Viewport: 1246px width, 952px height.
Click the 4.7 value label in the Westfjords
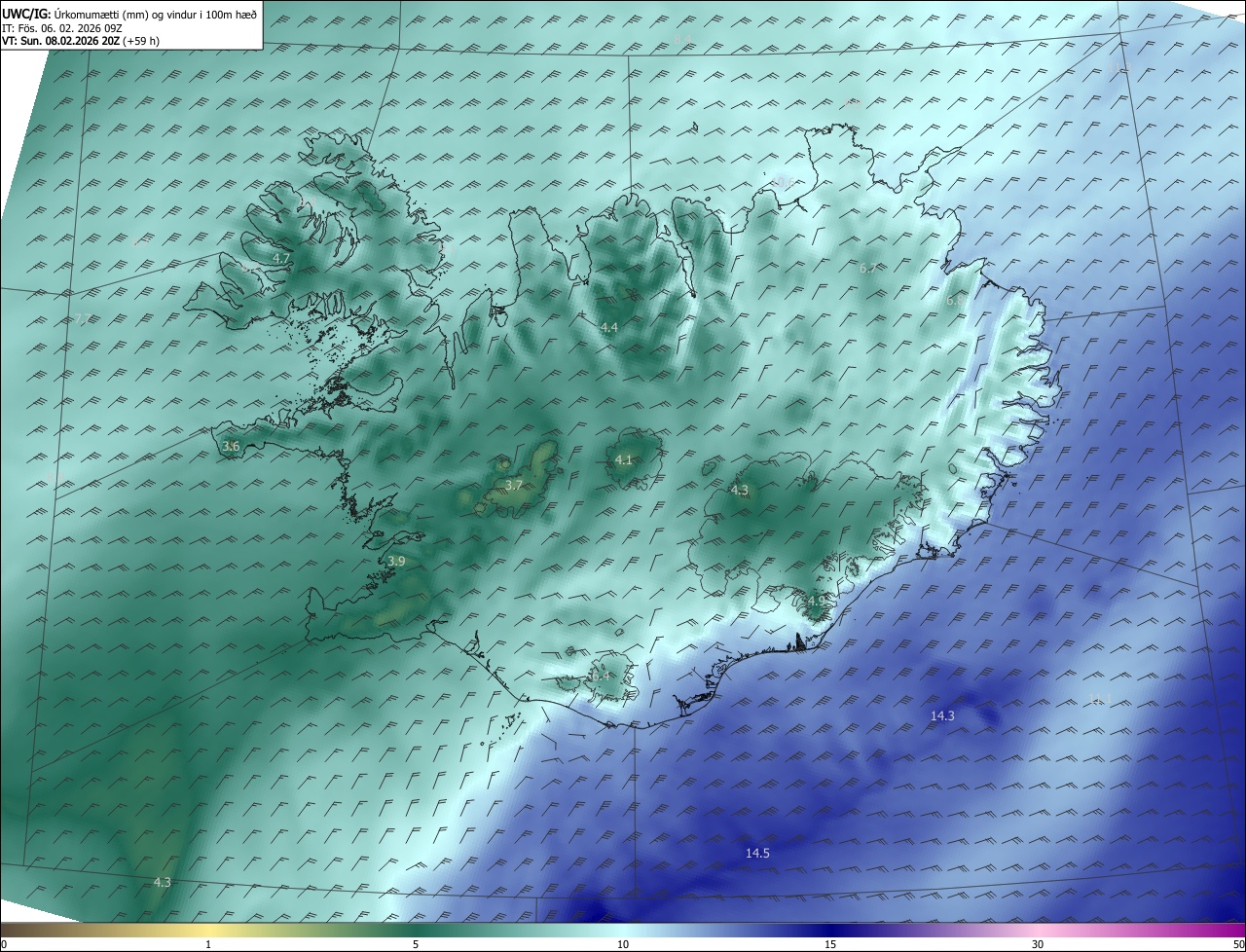coord(281,258)
